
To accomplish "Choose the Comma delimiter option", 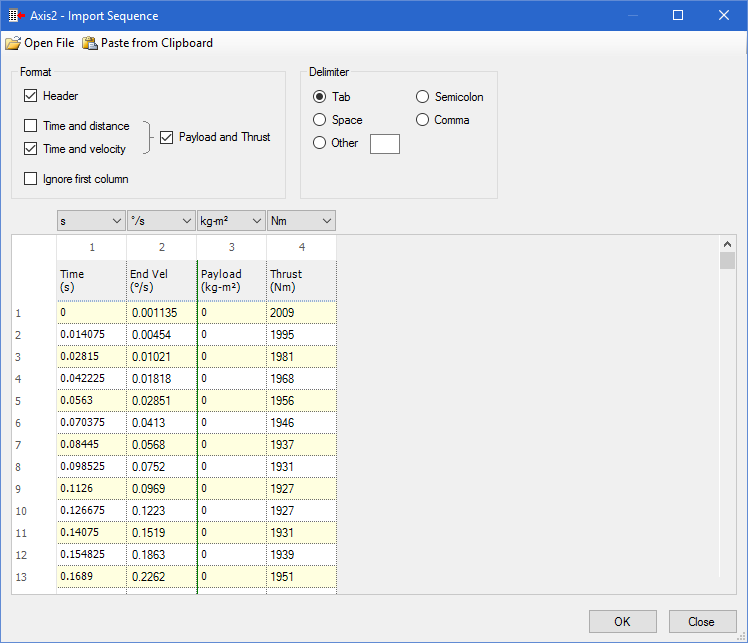I will pos(423,120).
